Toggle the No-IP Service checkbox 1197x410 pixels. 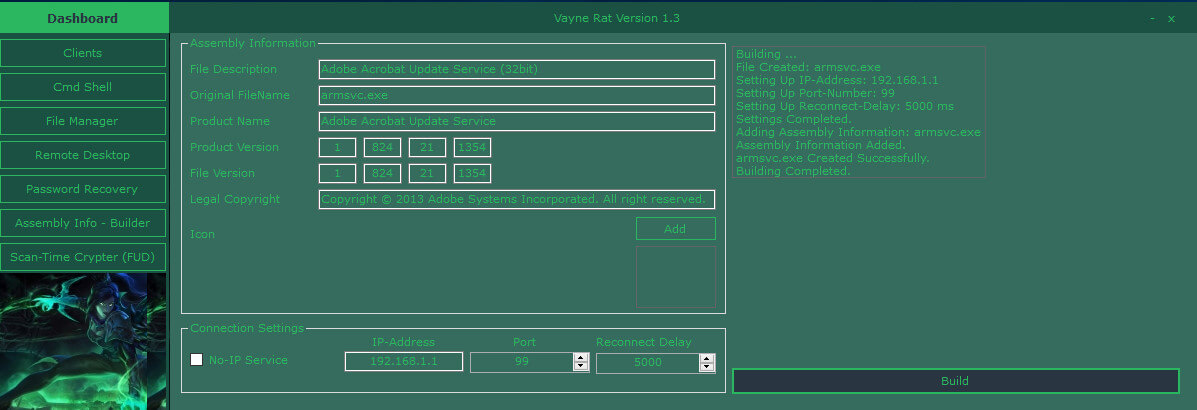coord(197,360)
